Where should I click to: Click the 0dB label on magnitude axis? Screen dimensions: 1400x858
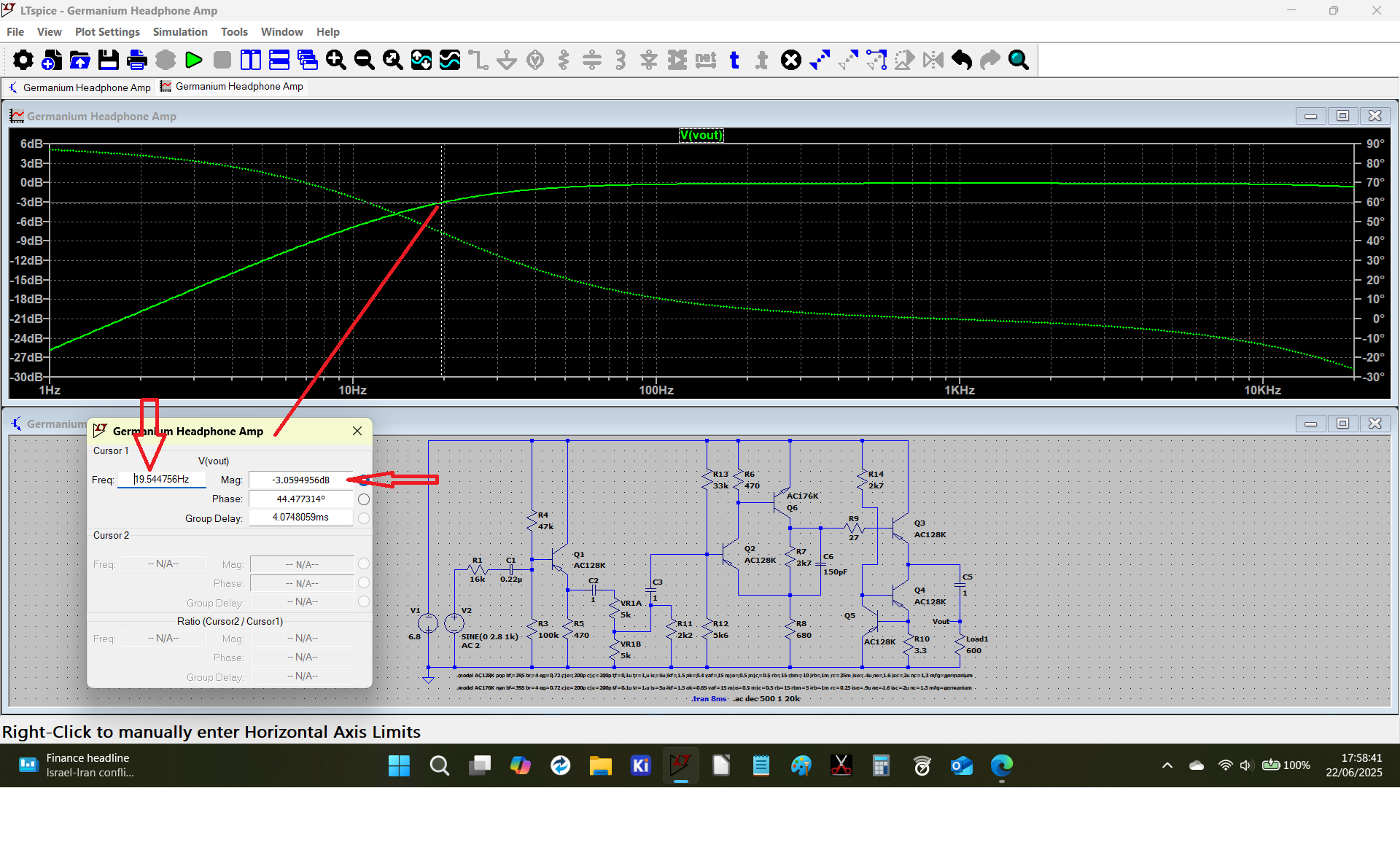(x=32, y=182)
